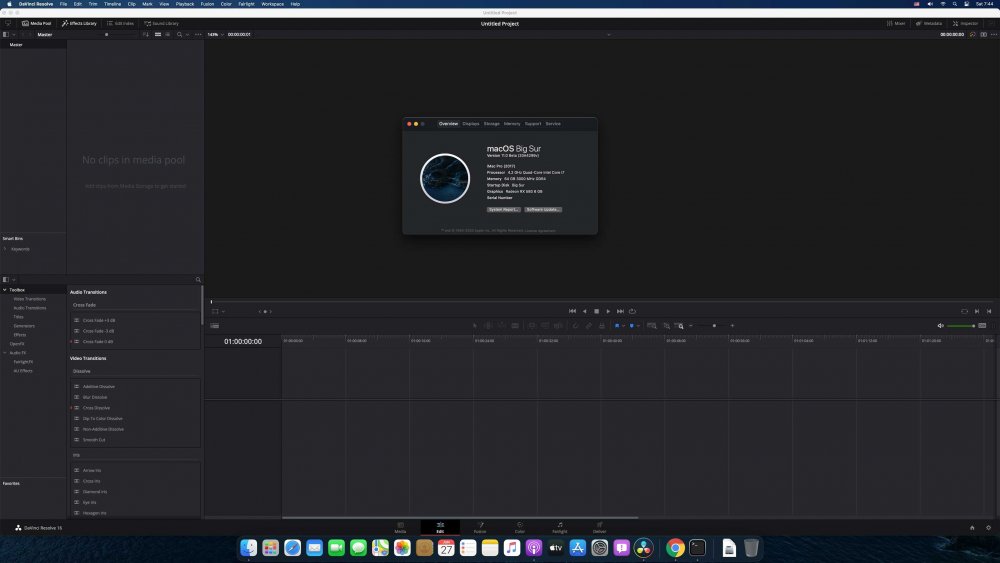Play the timeline forward
Image resolution: width=1000 pixels, height=563 pixels.
click(x=608, y=311)
